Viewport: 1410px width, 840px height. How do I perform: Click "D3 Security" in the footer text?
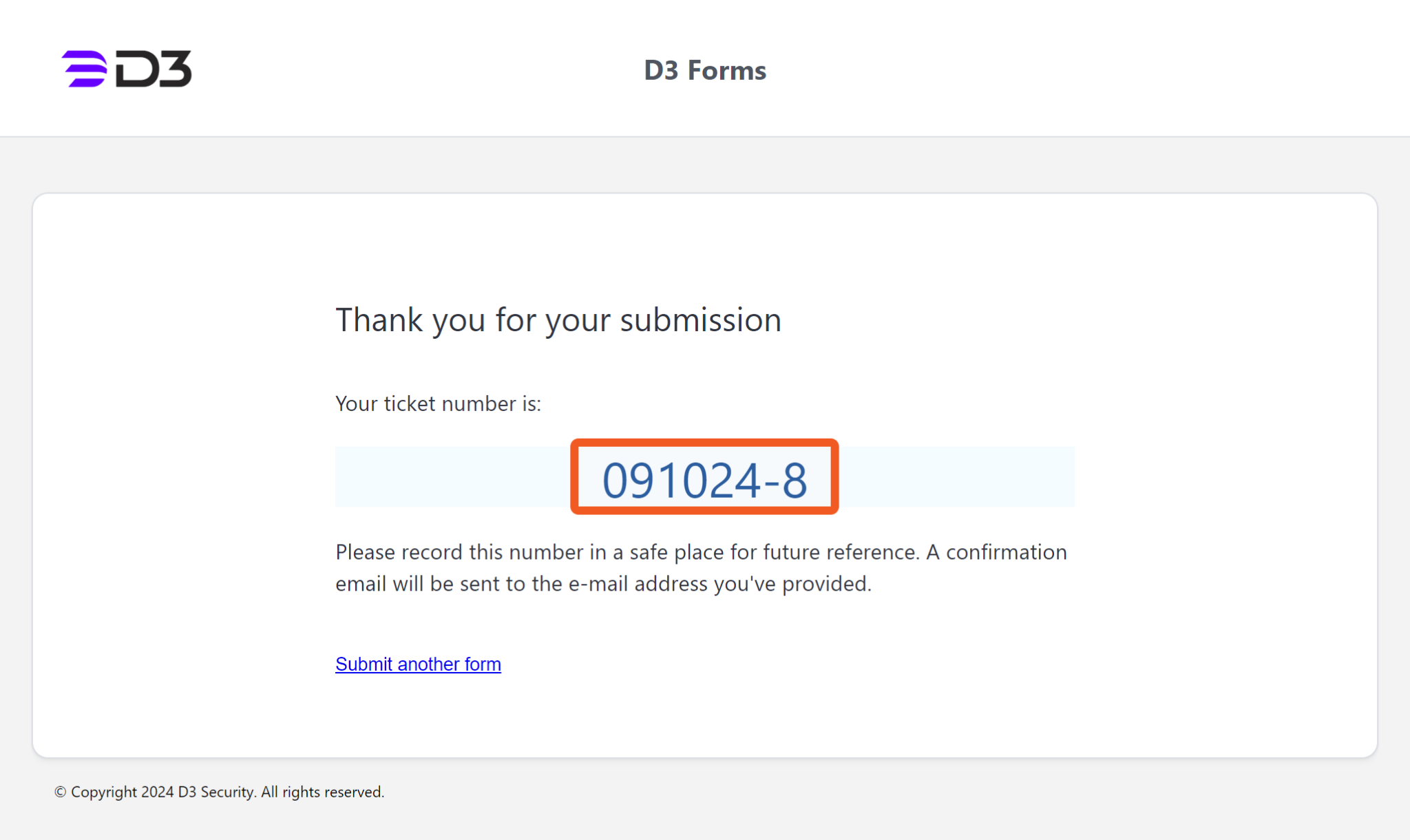215,792
